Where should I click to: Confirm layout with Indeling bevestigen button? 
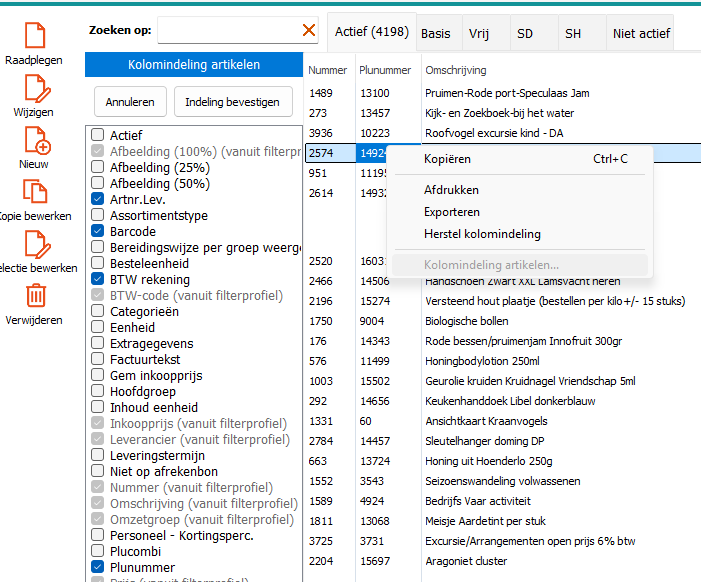click(x=233, y=102)
